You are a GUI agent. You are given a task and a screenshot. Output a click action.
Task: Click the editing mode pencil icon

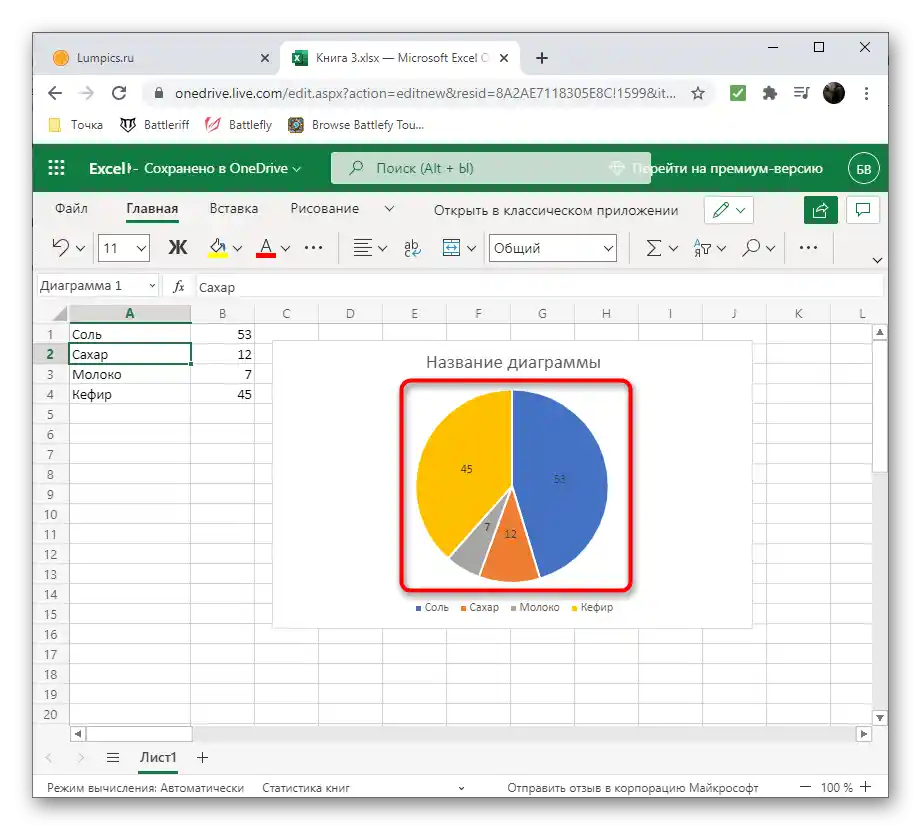pos(721,210)
